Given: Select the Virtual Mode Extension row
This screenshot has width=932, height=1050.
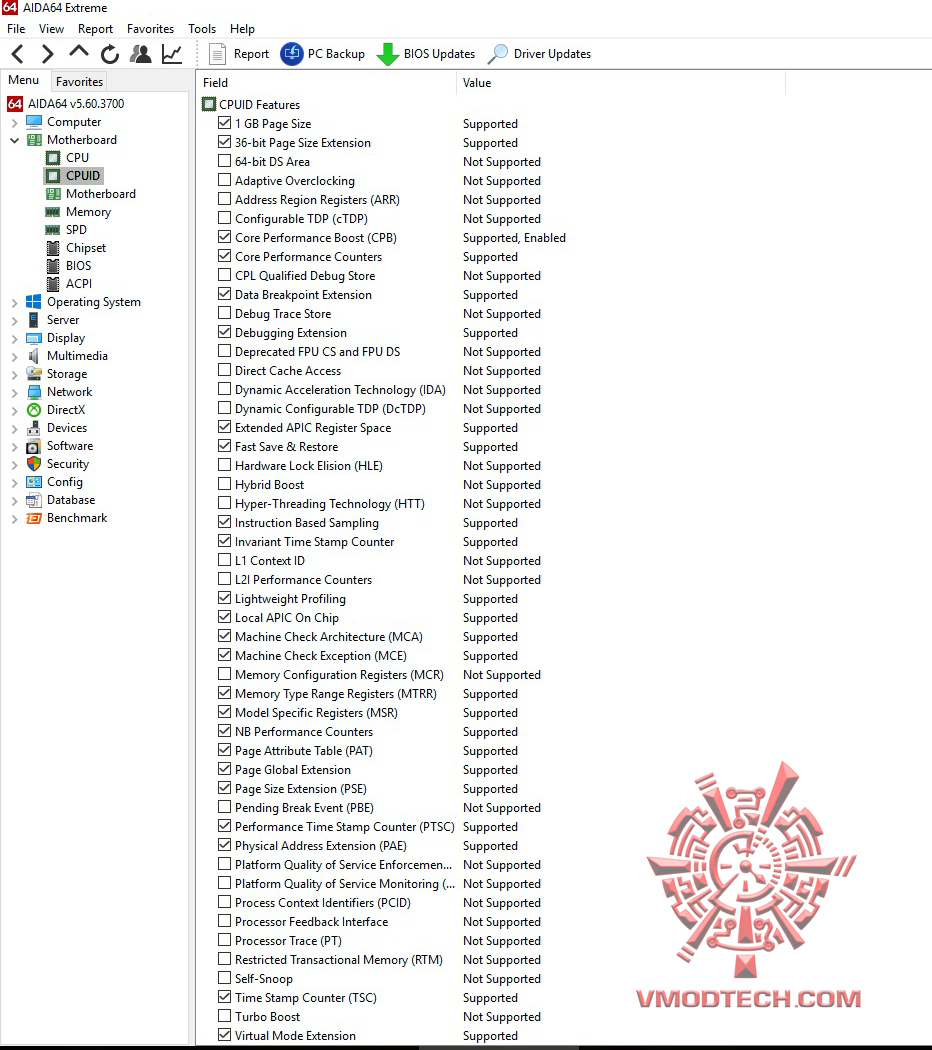Looking at the screenshot, I should [492, 1035].
